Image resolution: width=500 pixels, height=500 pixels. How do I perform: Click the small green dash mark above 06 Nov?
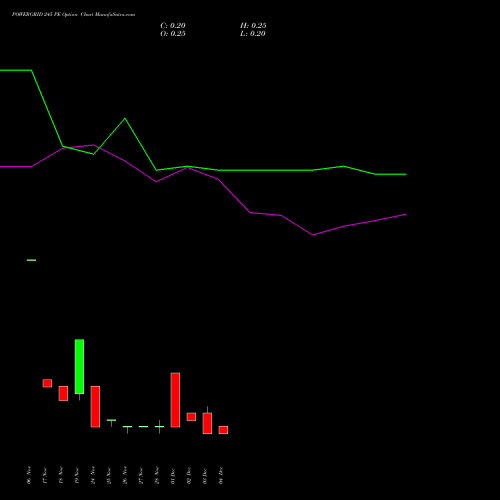coord(31,260)
